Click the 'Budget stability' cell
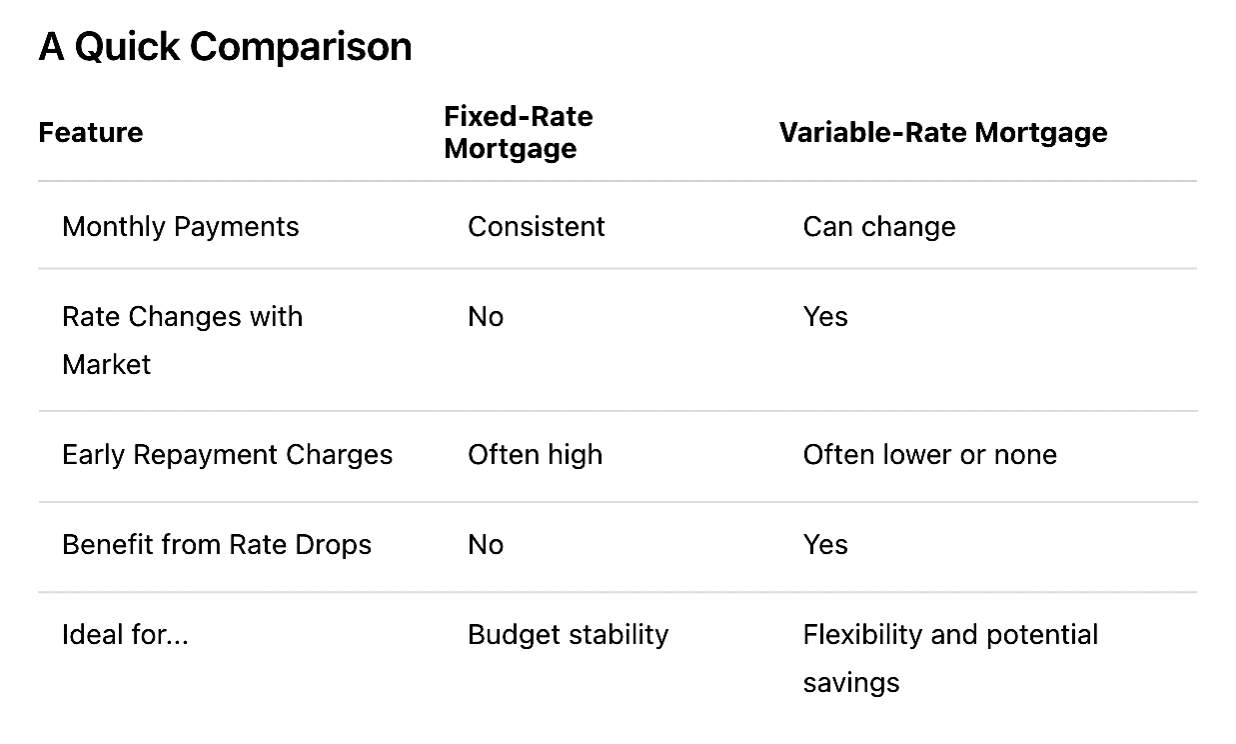Viewport: 1236px width, 744px height. (568, 635)
